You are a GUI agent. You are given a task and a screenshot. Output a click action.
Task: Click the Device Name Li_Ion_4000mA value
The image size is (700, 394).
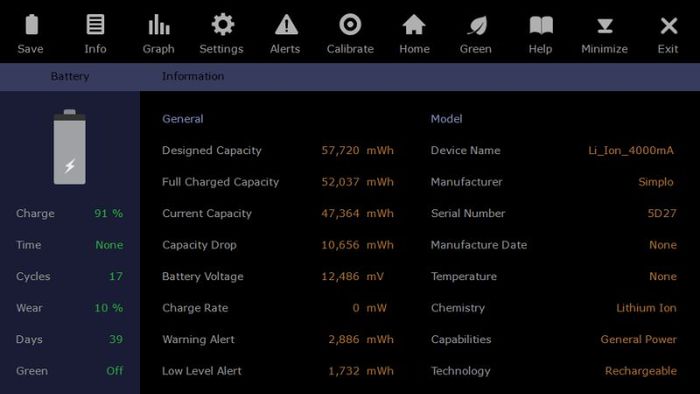point(631,151)
